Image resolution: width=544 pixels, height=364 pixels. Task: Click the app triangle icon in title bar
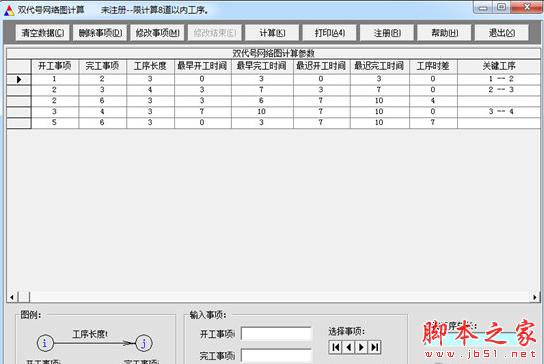pos(9,10)
